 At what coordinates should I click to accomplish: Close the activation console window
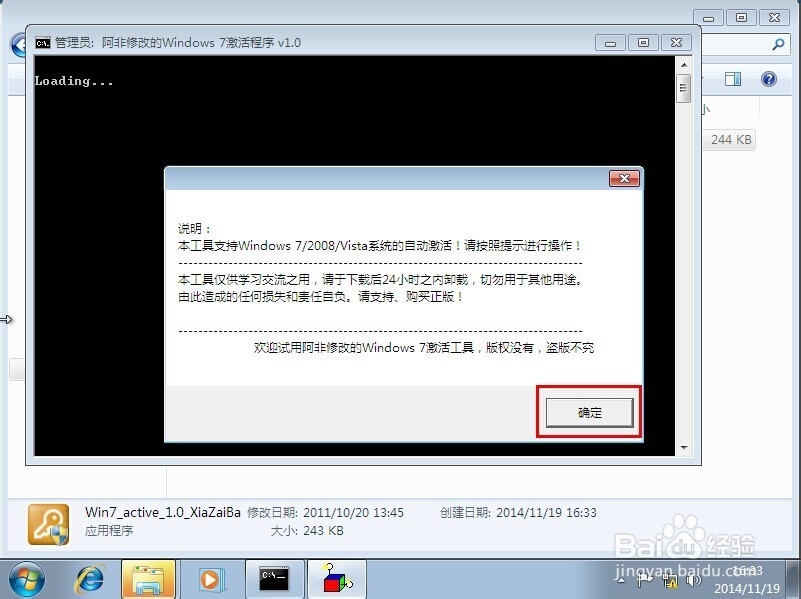[676, 43]
